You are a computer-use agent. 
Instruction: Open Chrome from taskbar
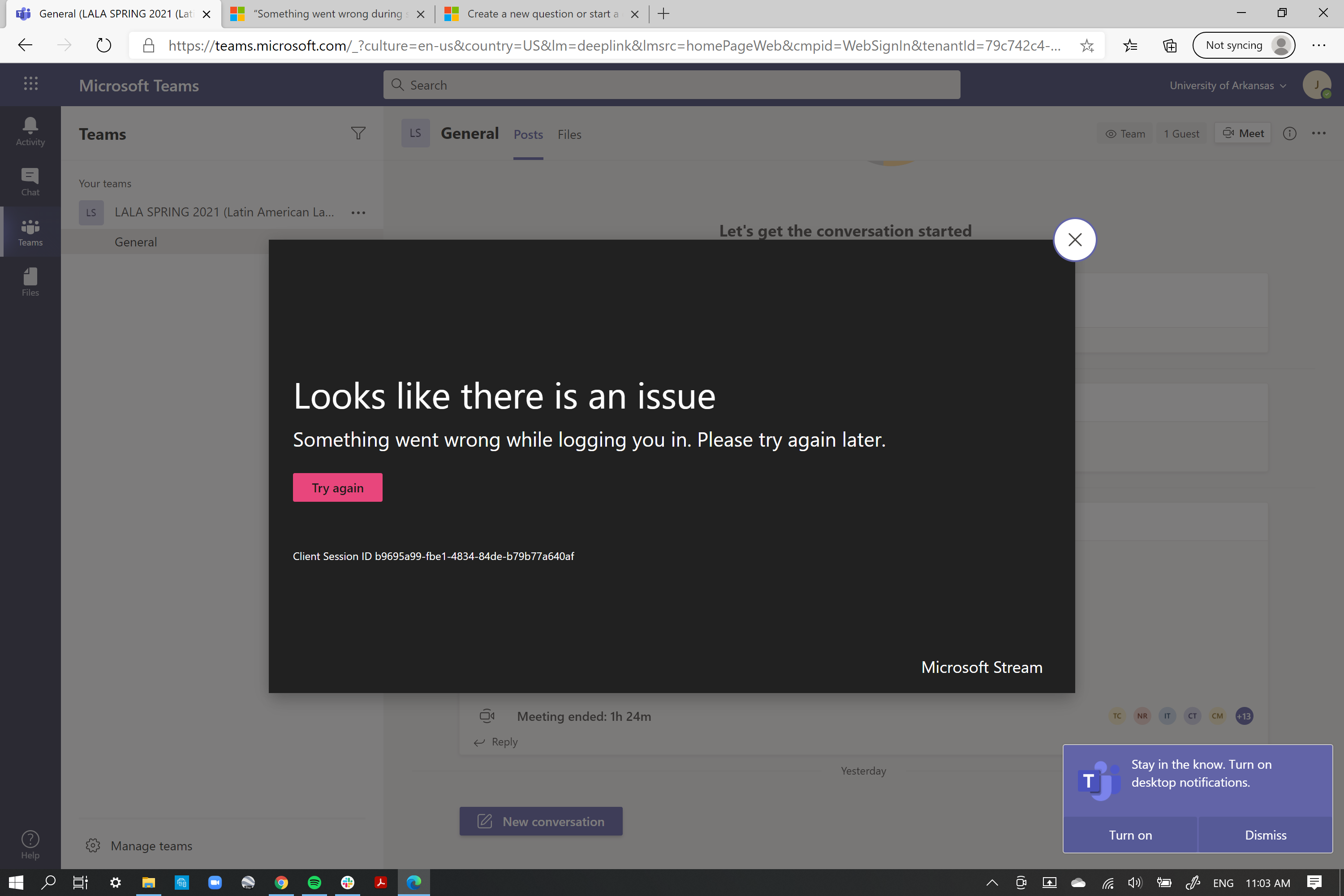click(x=281, y=882)
